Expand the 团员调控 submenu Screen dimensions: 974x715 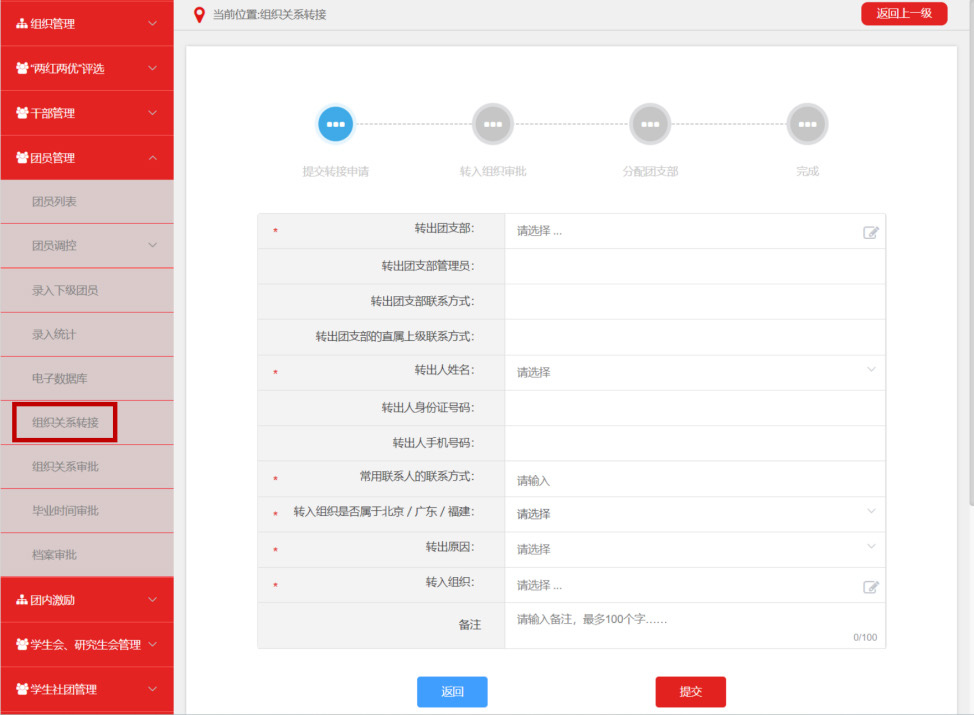(x=87, y=245)
